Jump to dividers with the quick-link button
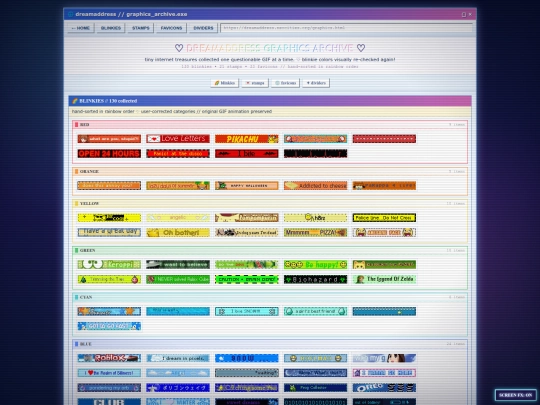The image size is (540, 405). coord(316,83)
